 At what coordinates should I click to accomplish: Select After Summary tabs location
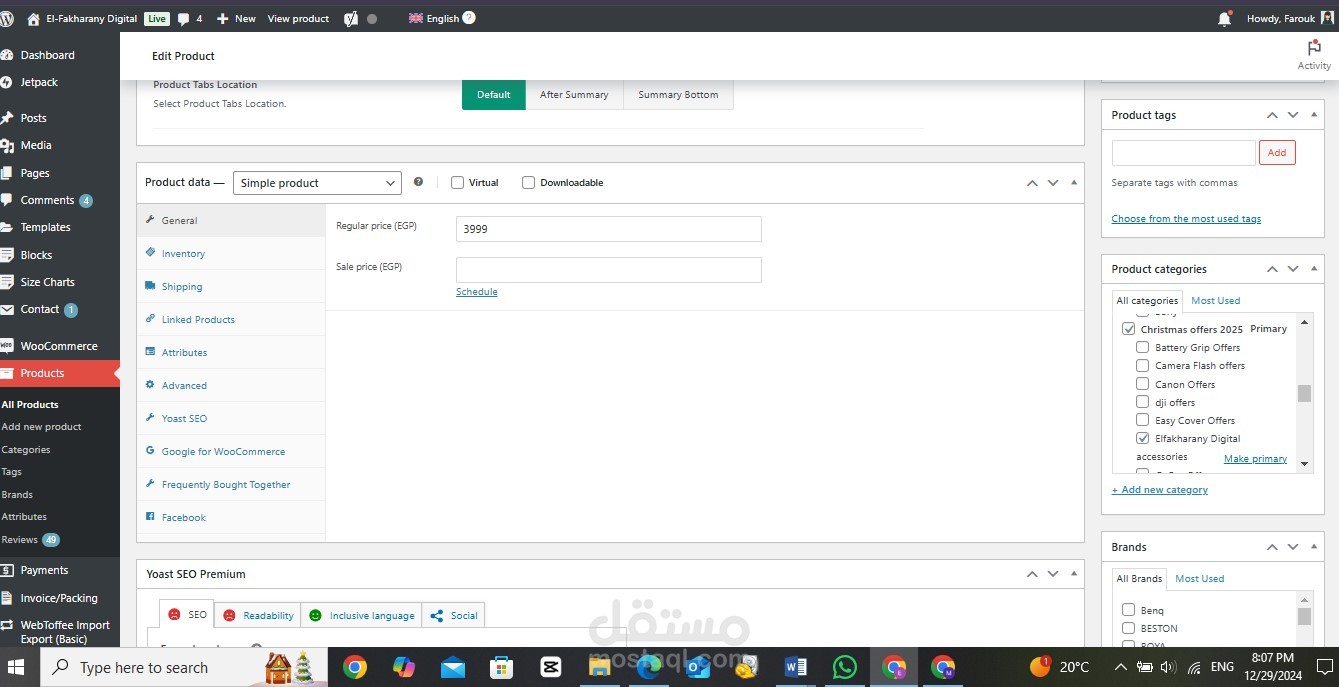(x=574, y=95)
